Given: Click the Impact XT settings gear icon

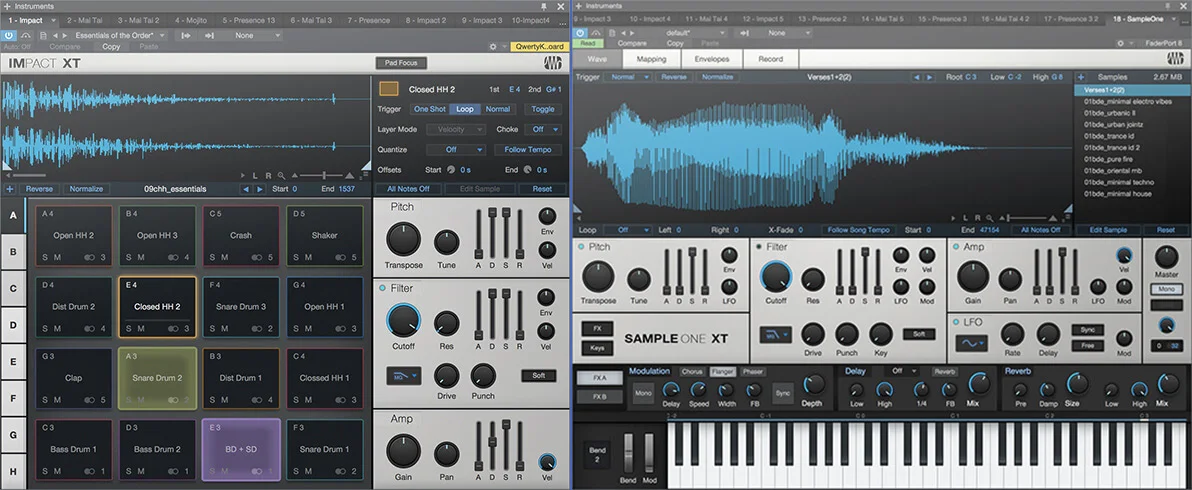Looking at the screenshot, I should click(x=493, y=46).
